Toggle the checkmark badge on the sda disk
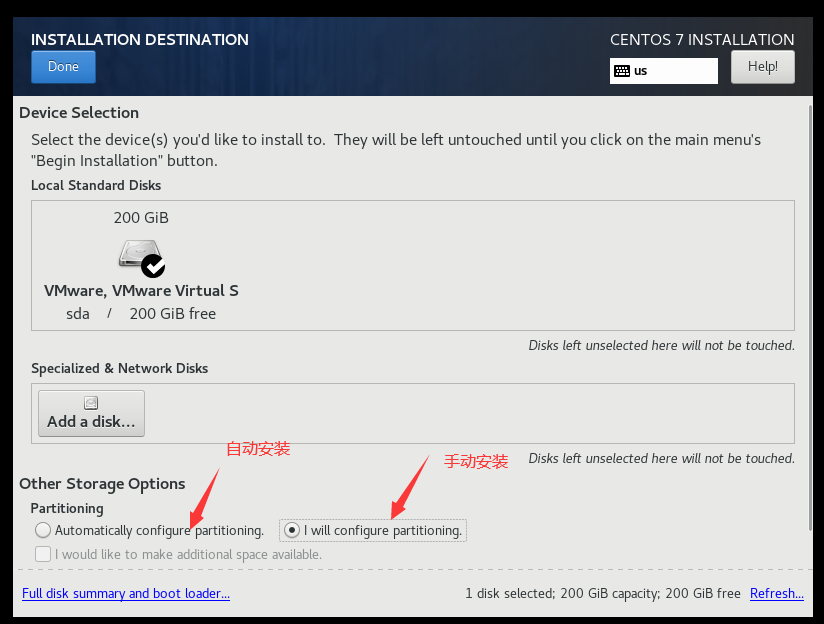 (153, 266)
